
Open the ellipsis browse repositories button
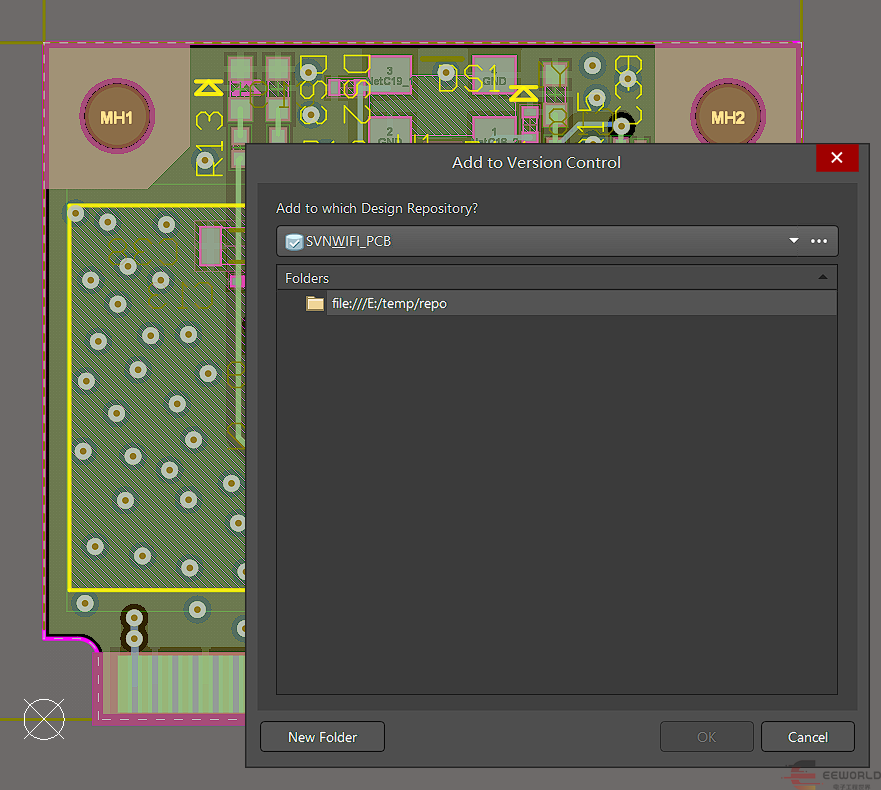[819, 241]
